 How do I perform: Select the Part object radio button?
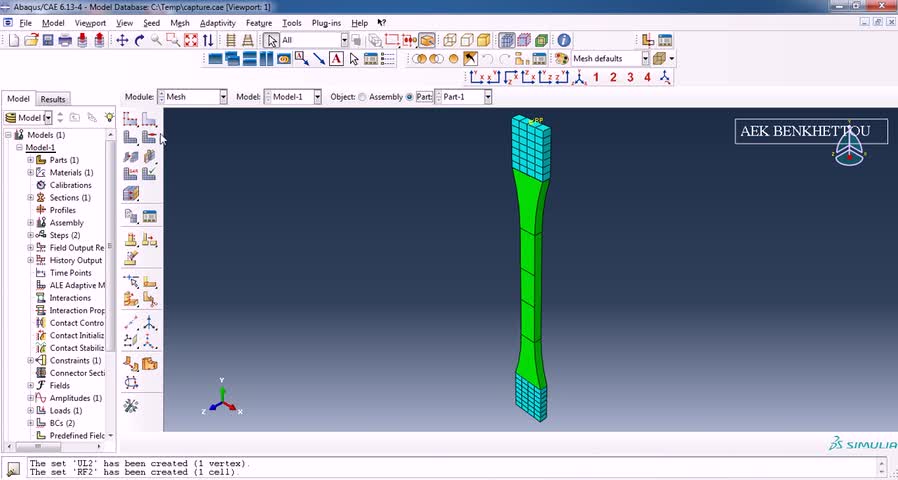point(409,97)
